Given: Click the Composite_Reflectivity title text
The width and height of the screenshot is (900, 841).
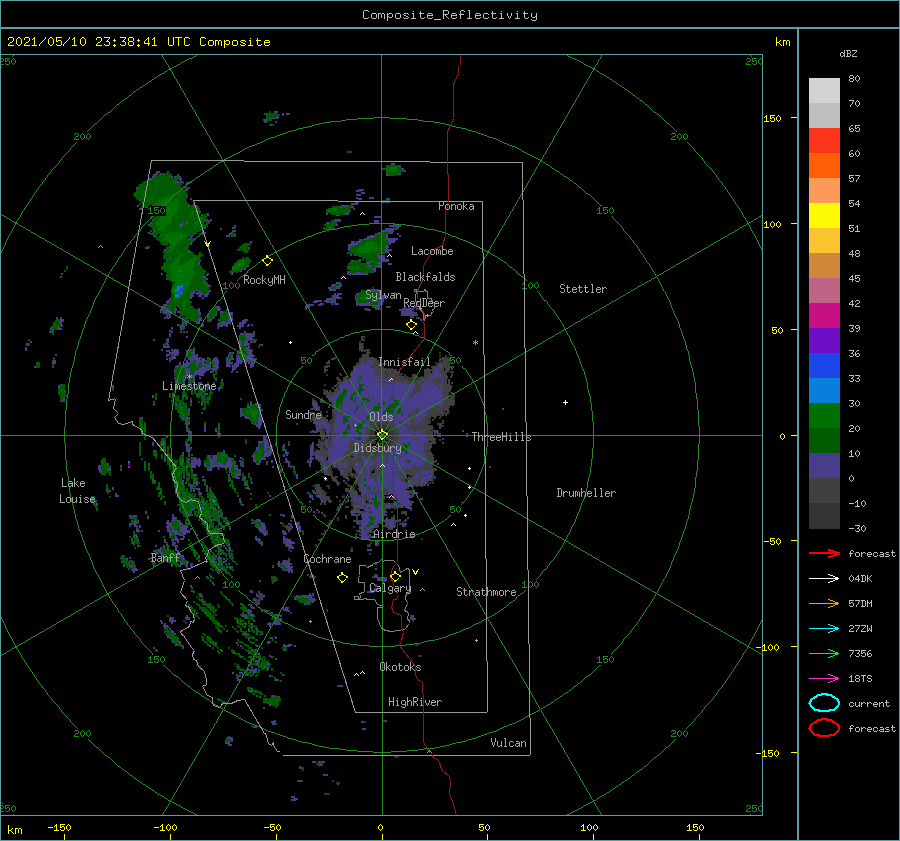Looking at the screenshot, I should click(450, 15).
